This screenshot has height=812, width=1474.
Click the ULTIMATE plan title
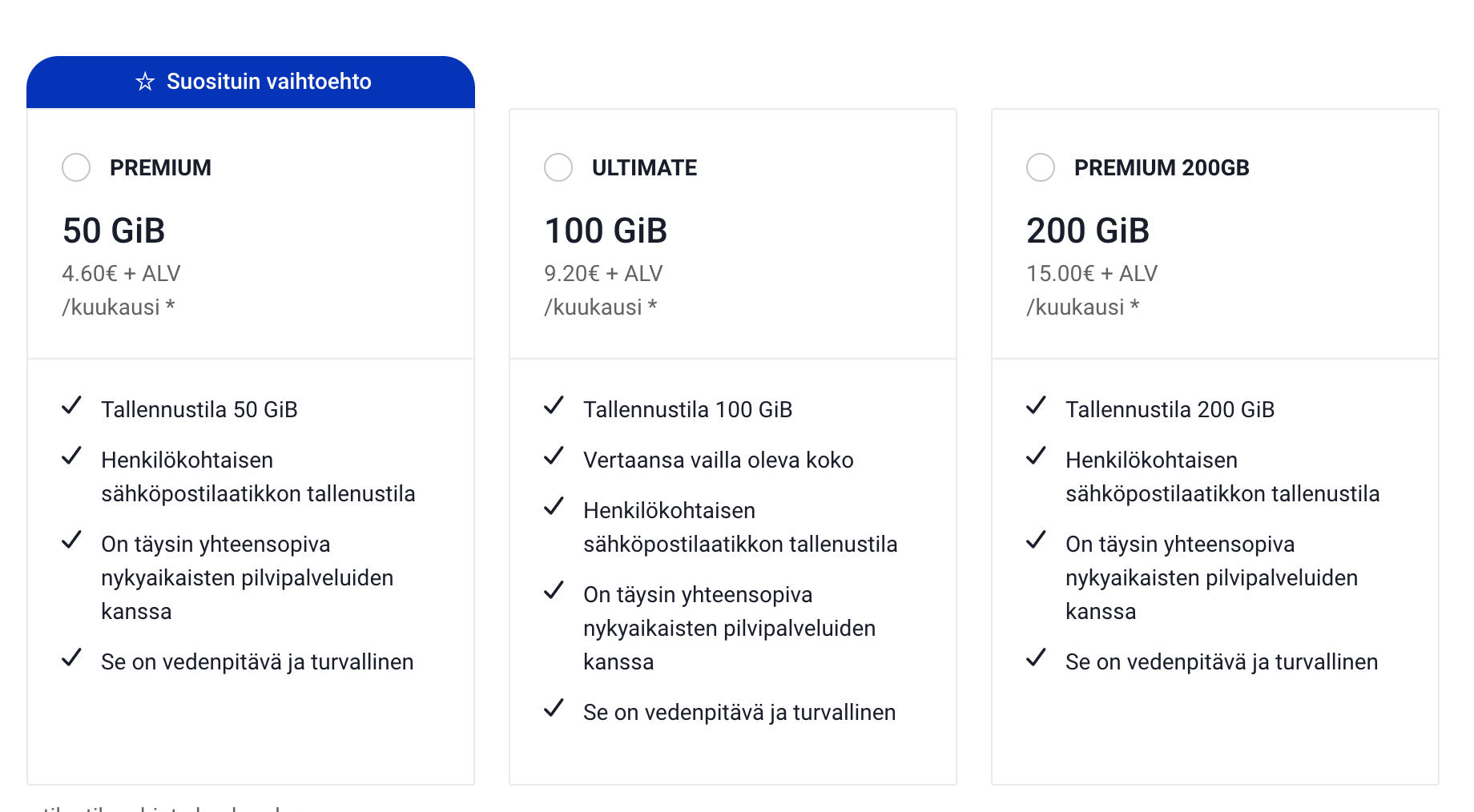[x=644, y=168]
